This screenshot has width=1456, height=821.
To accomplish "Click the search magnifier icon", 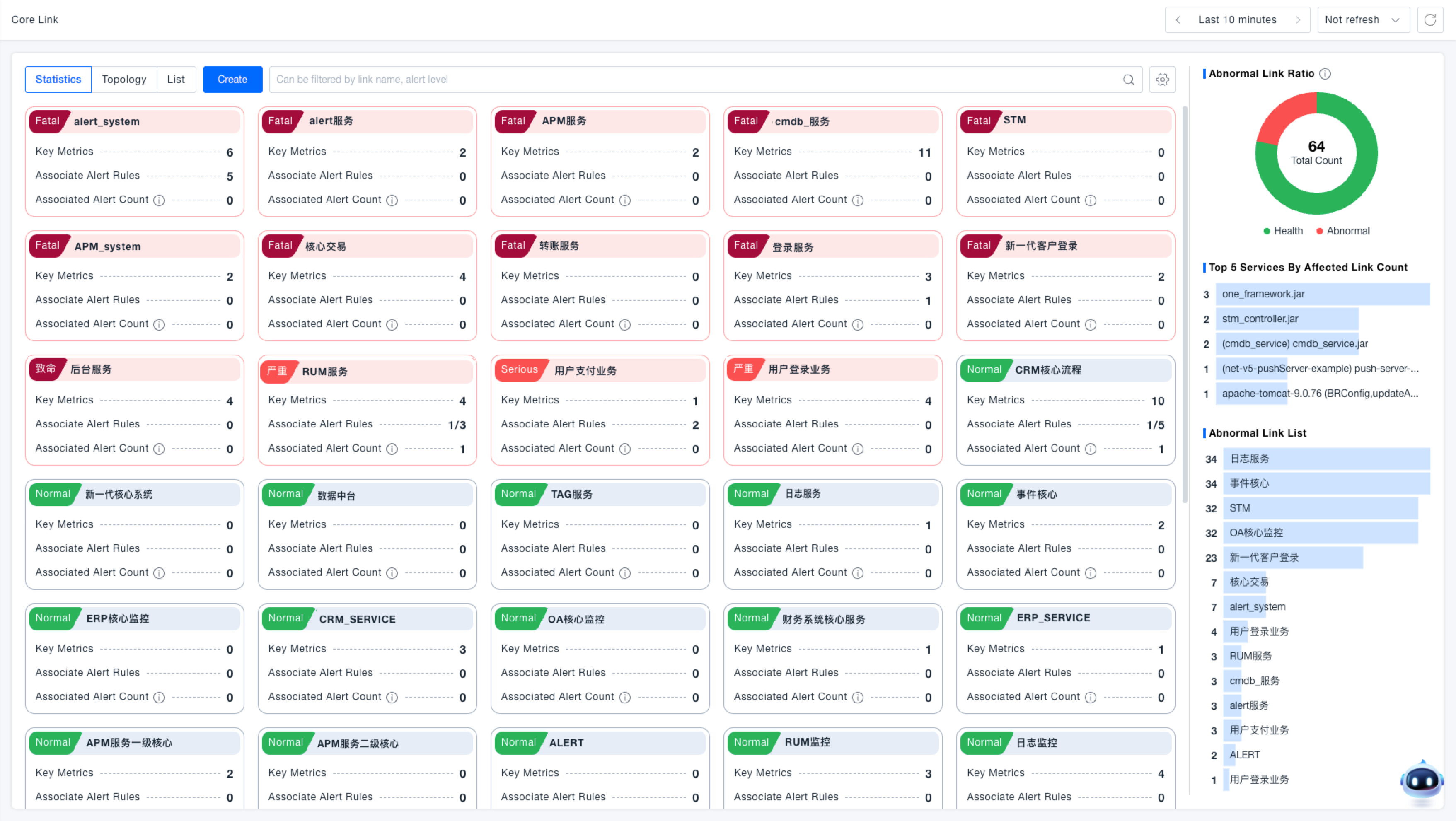I will (x=1128, y=79).
